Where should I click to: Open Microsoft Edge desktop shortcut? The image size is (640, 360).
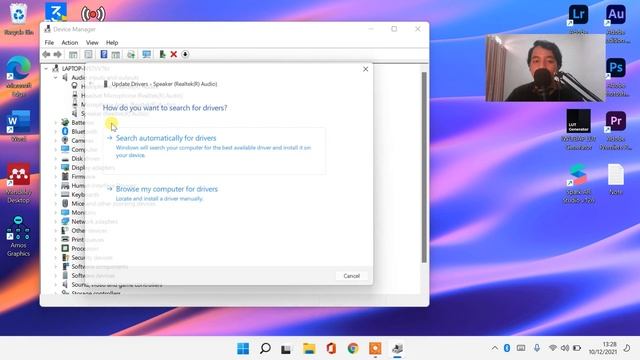18,76
